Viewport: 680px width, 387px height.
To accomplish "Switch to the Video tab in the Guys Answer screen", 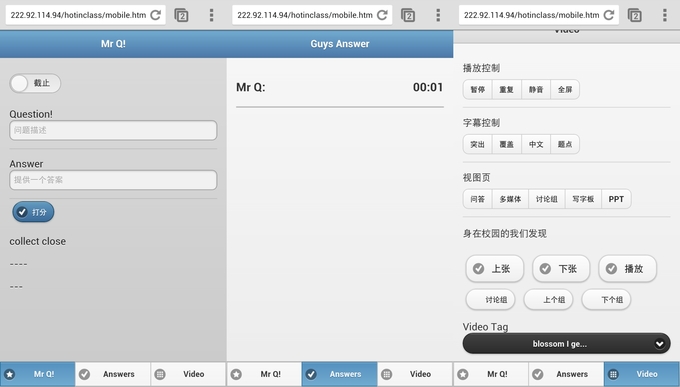I will click(x=415, y=374).
